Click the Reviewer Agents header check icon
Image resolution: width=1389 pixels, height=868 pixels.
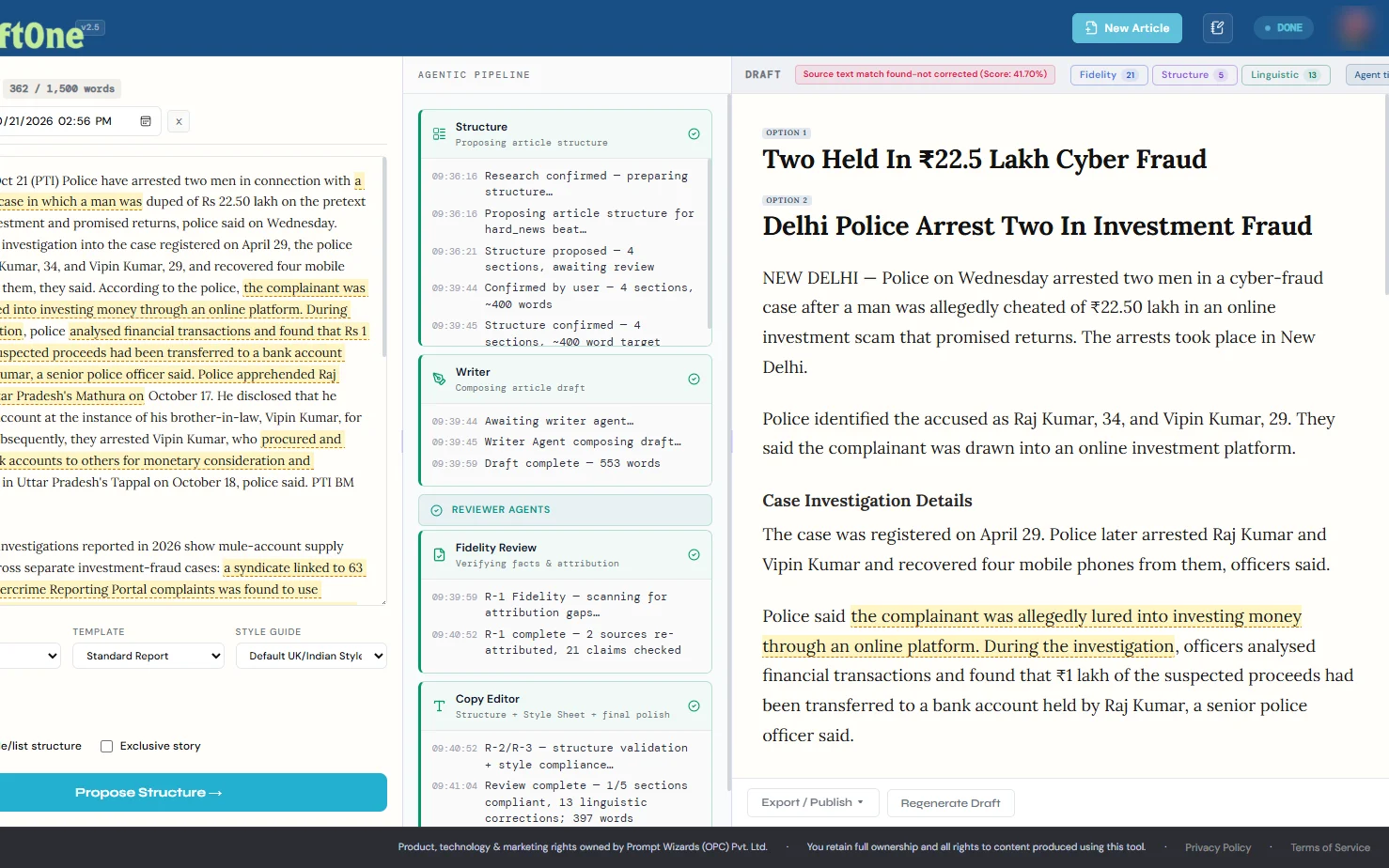pyautogui.click(x=436, y=510)
